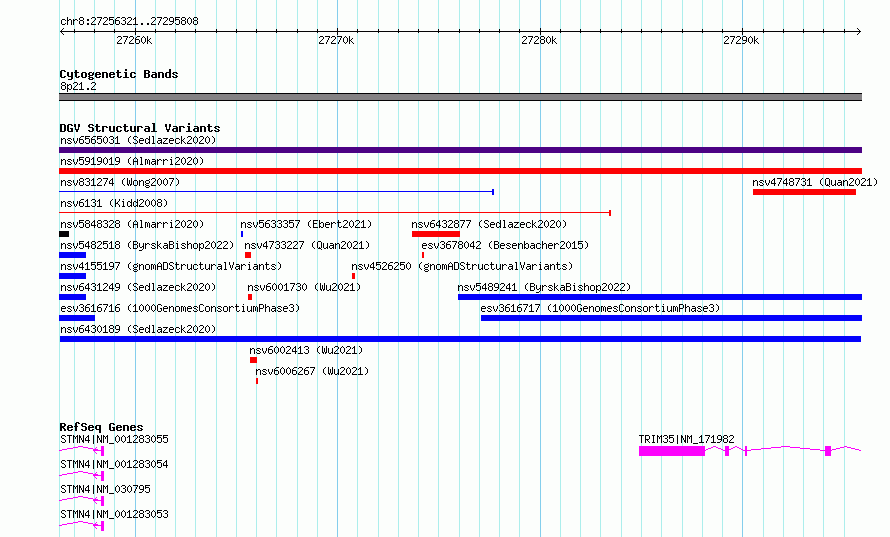Click the red nsv6002413 variant block
Image resolution: width=890 pixels, height=537 pixels.
(254, 360)
